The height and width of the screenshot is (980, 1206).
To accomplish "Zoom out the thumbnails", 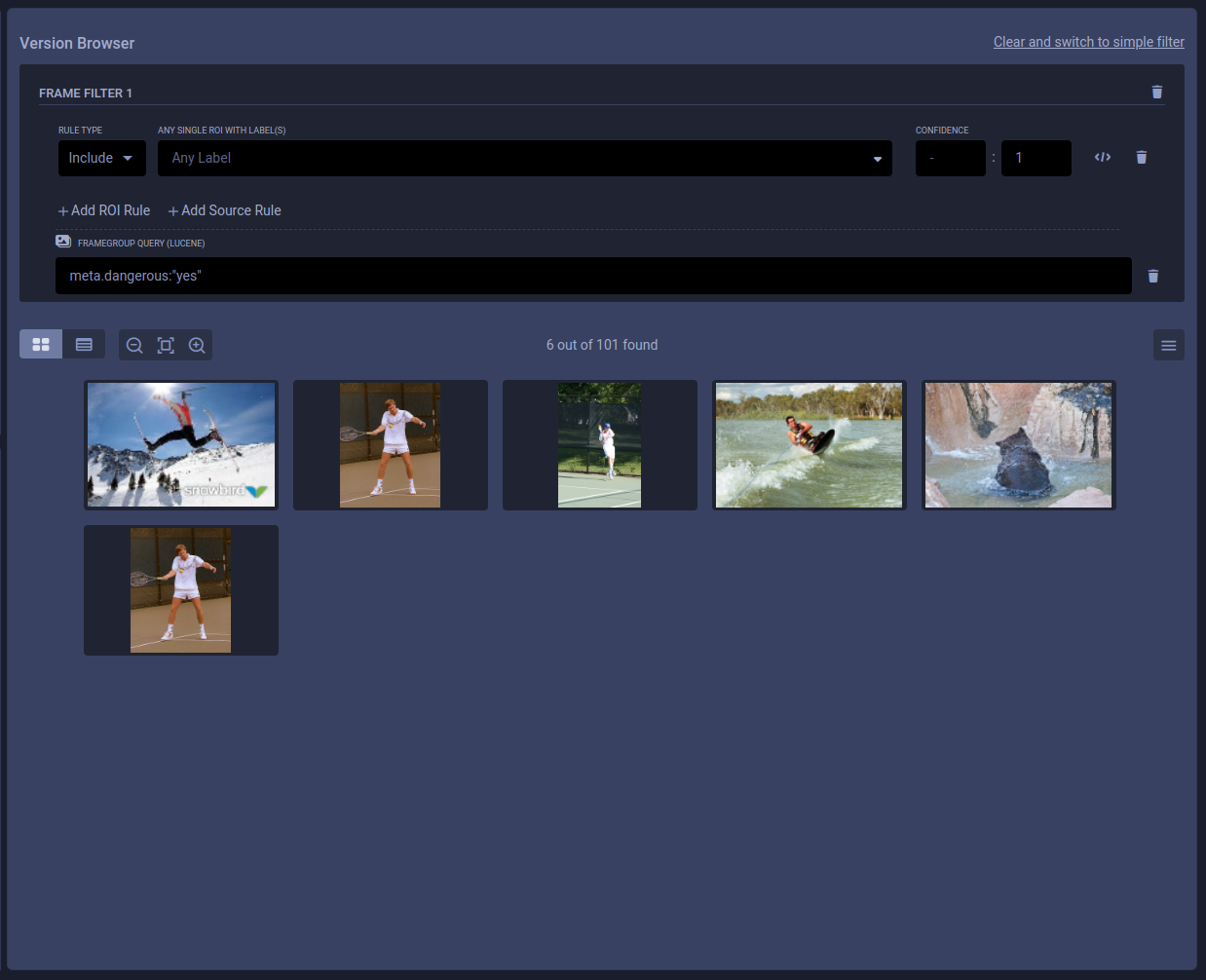I will click(x=134, y=345).
